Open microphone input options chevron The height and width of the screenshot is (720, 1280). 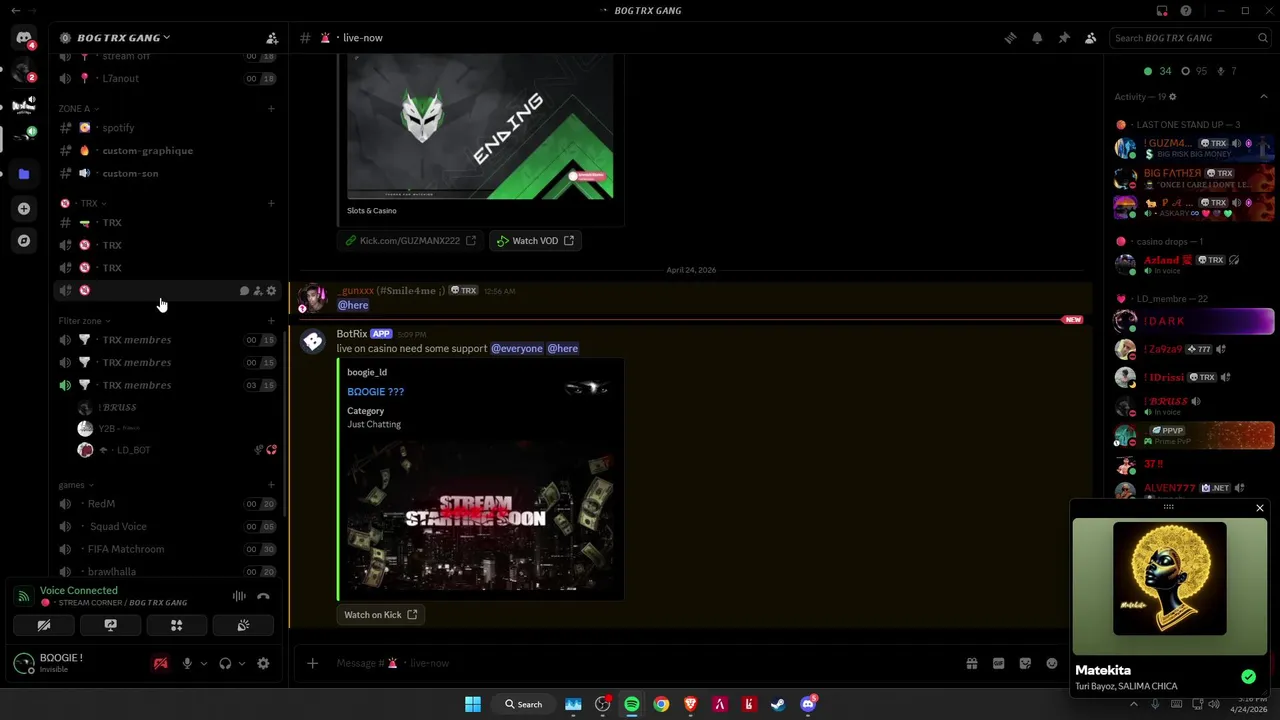coord(204,663)
